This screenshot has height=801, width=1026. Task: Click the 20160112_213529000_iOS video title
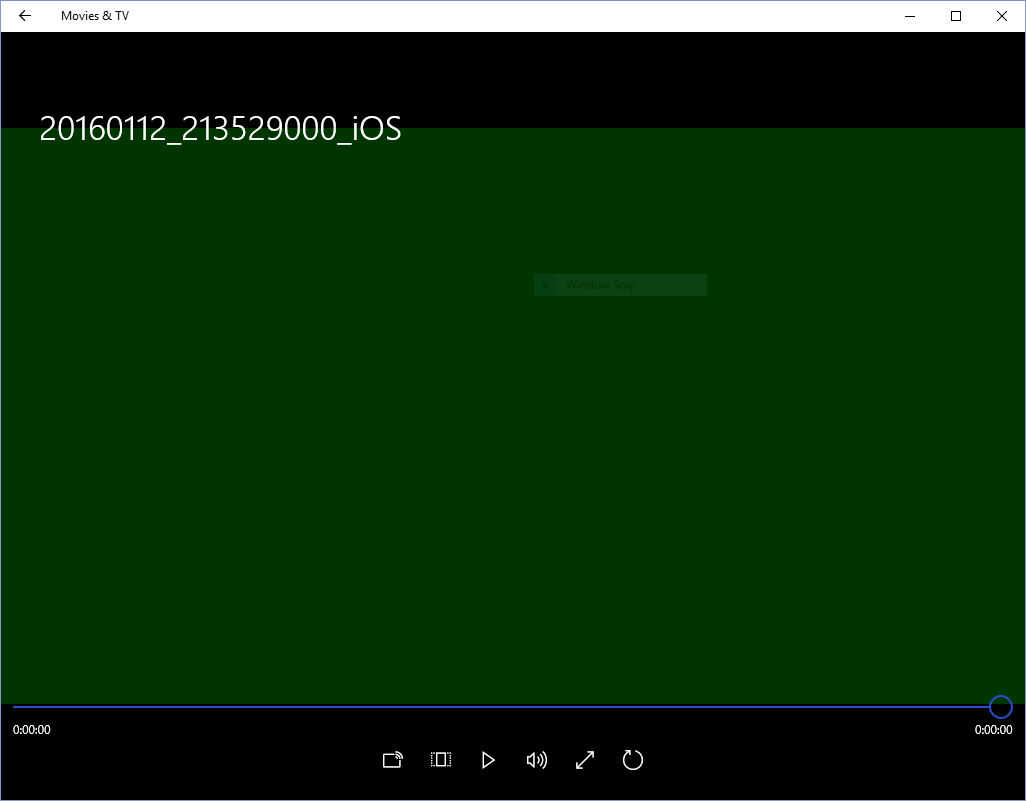coord(220,129)
